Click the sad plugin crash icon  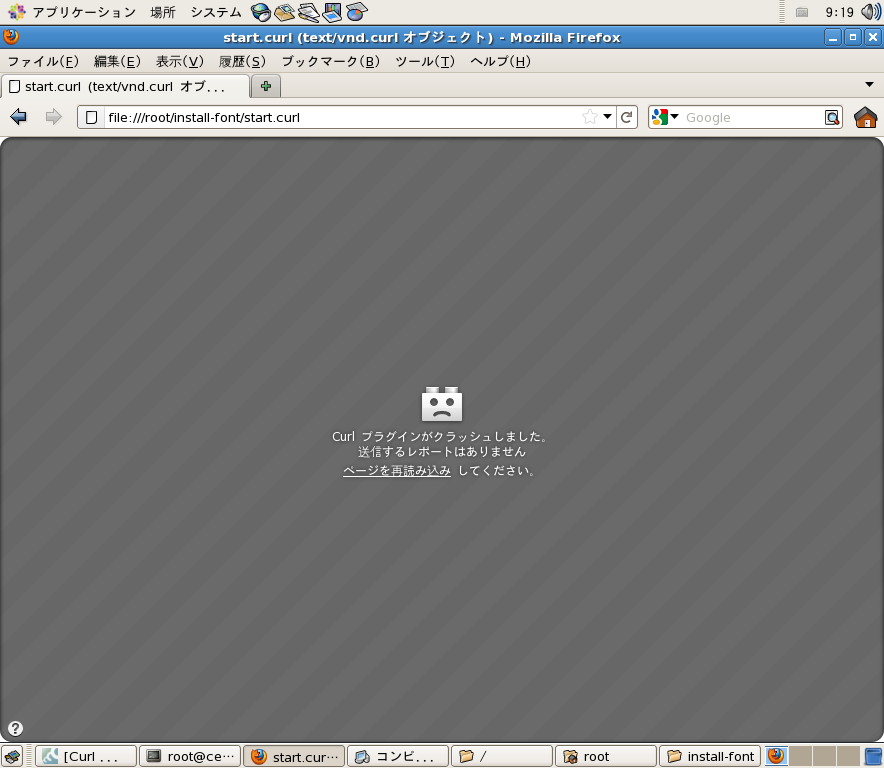(441, 404)
